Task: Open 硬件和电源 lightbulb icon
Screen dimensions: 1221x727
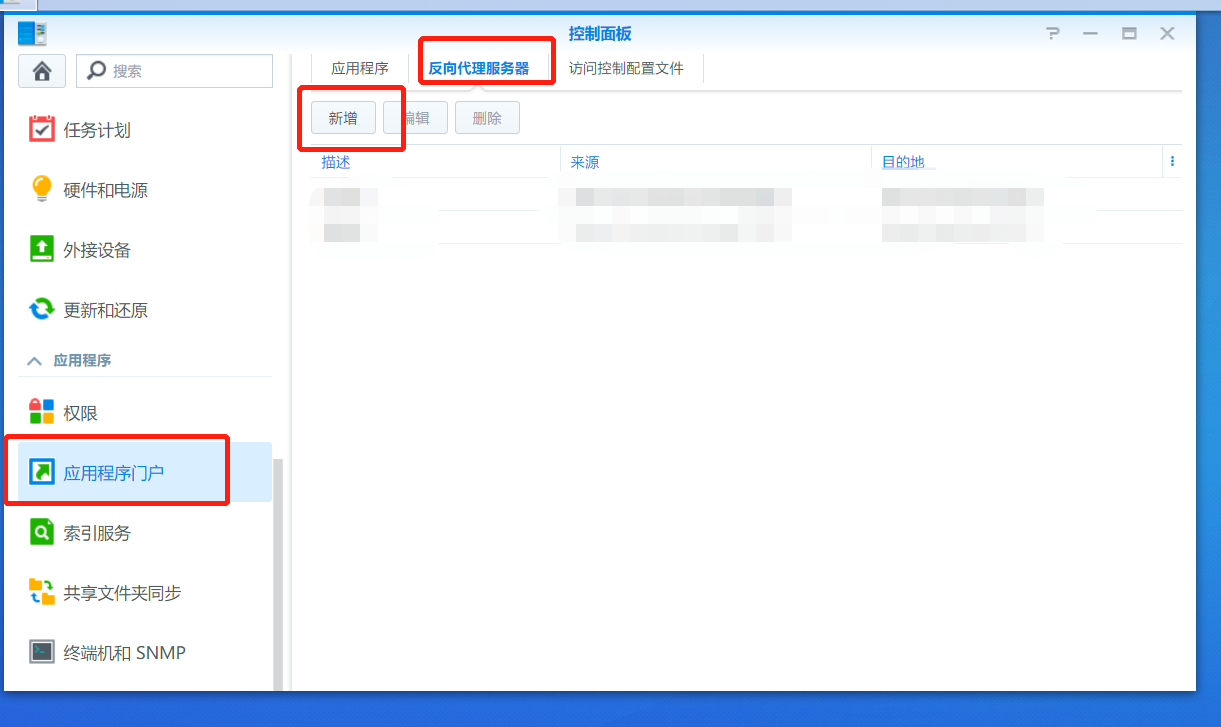Action: (42, 190)
